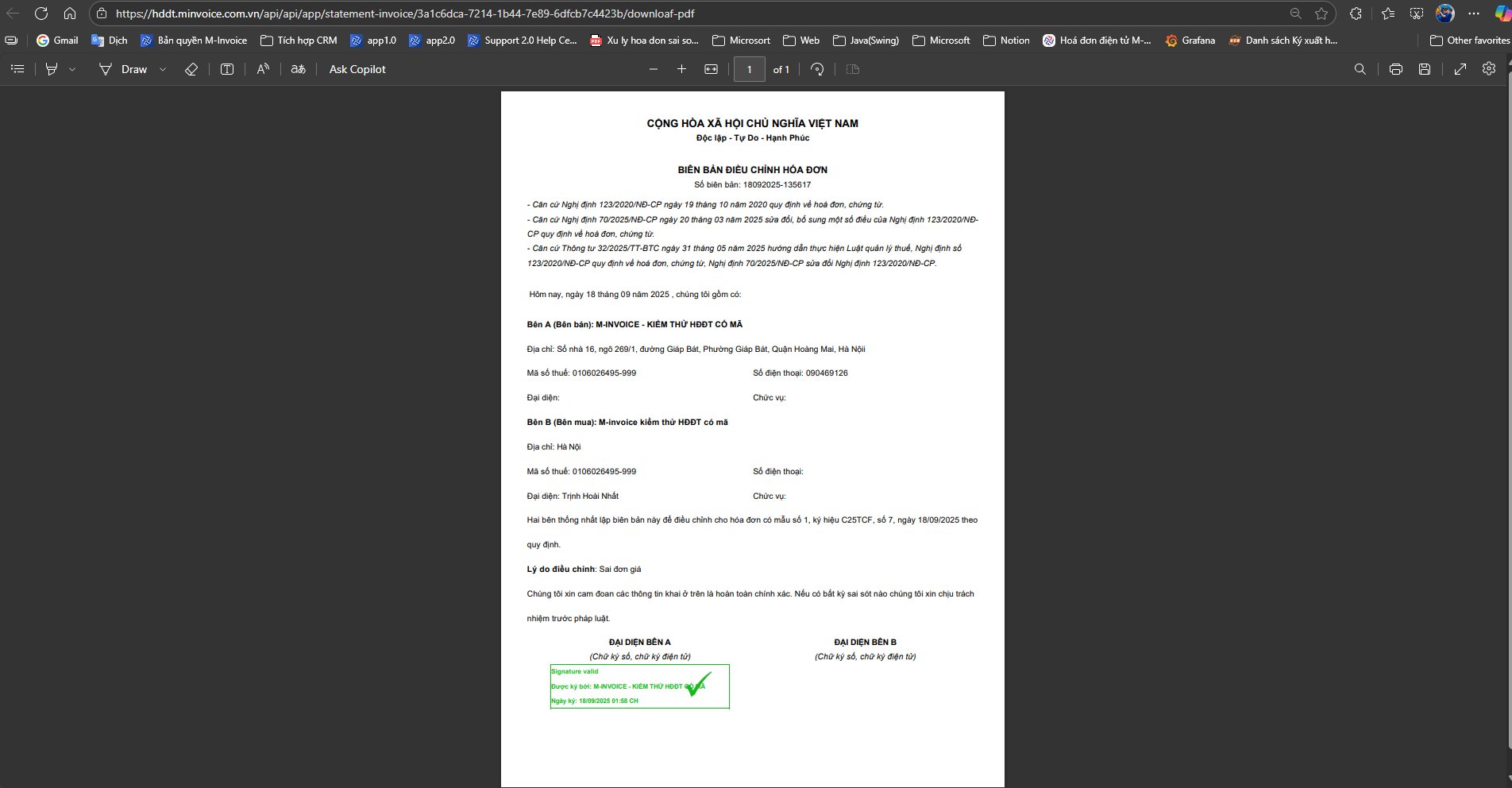Open the Draw tool options dropdown

click(x=163, y=69)
